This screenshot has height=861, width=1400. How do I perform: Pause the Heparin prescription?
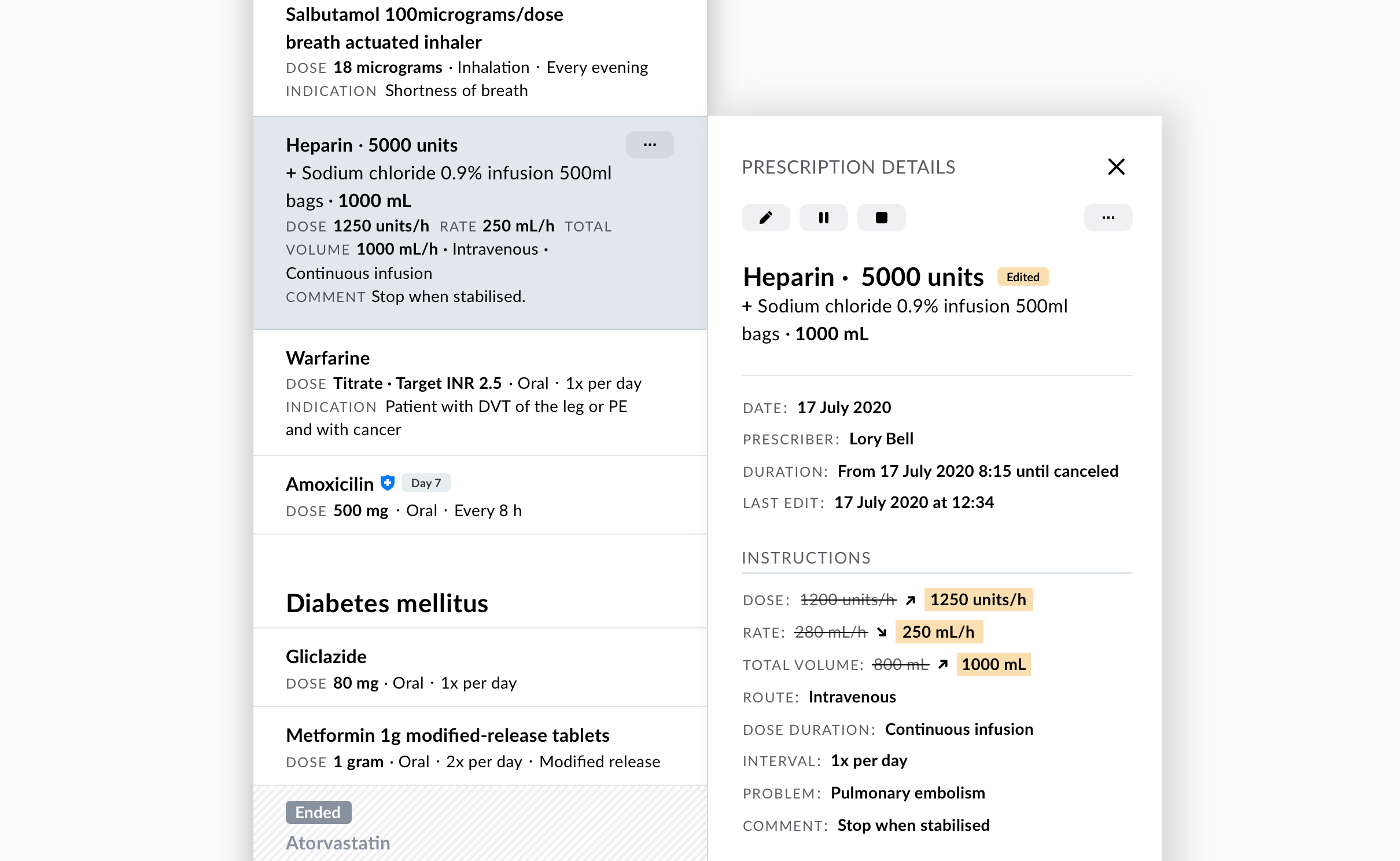pos(823,218)
